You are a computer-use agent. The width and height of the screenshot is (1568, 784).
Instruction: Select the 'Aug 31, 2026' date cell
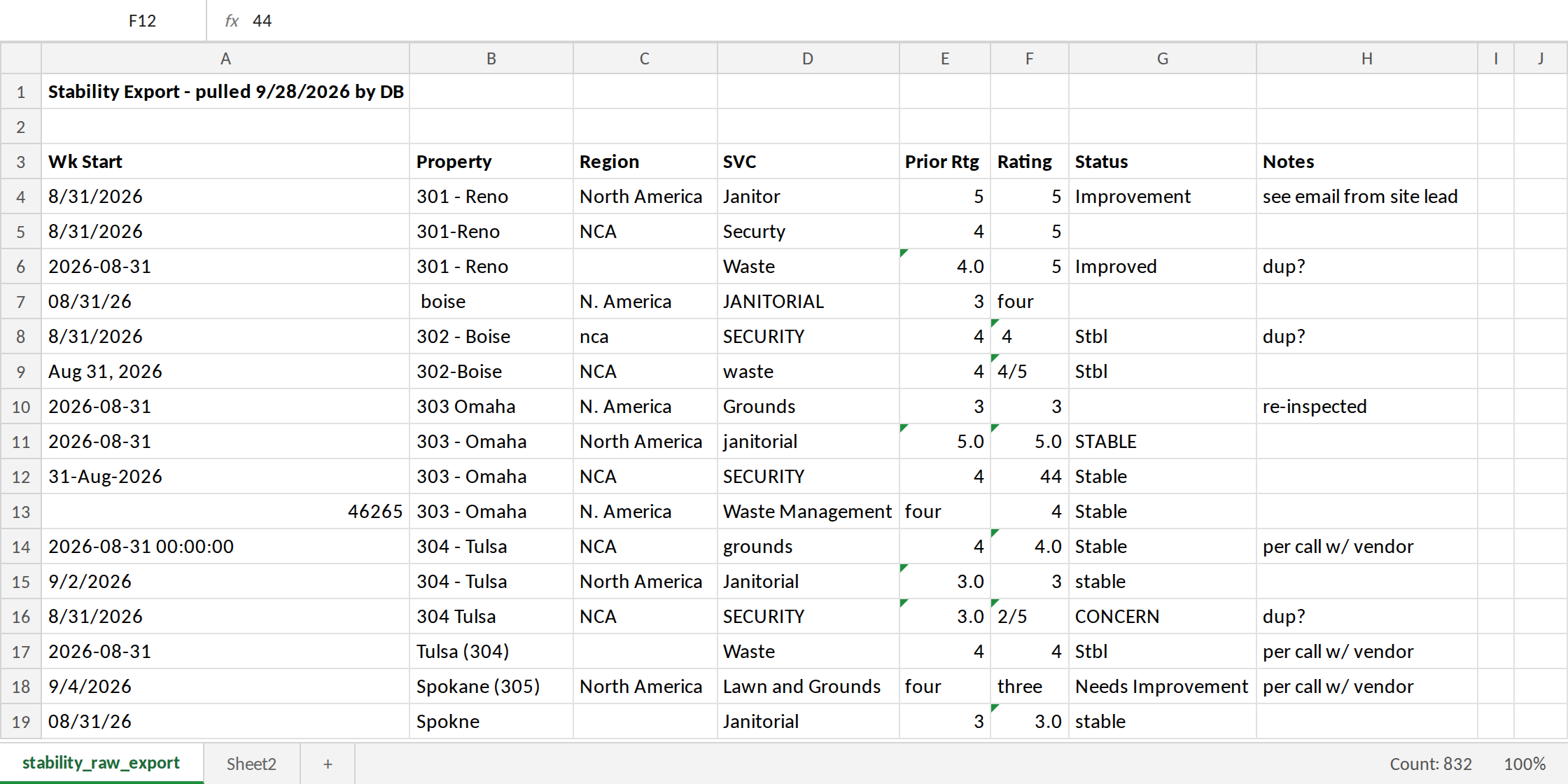pos(225,372)
